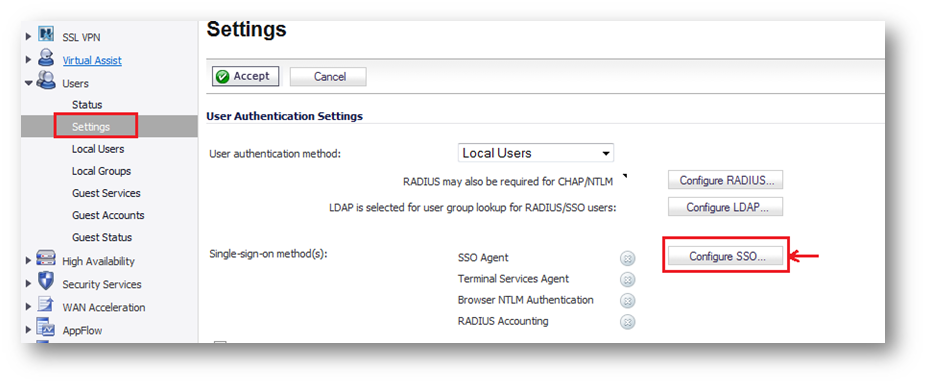The height and width of the screenshot is (385, 927).
Task: Click the SSL VPN label
Action: pos(81,37)
